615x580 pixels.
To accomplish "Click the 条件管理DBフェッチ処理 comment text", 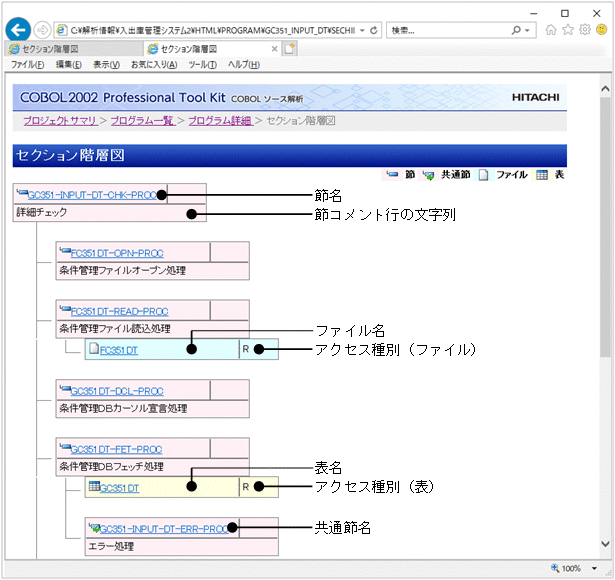I will (111, 467).
